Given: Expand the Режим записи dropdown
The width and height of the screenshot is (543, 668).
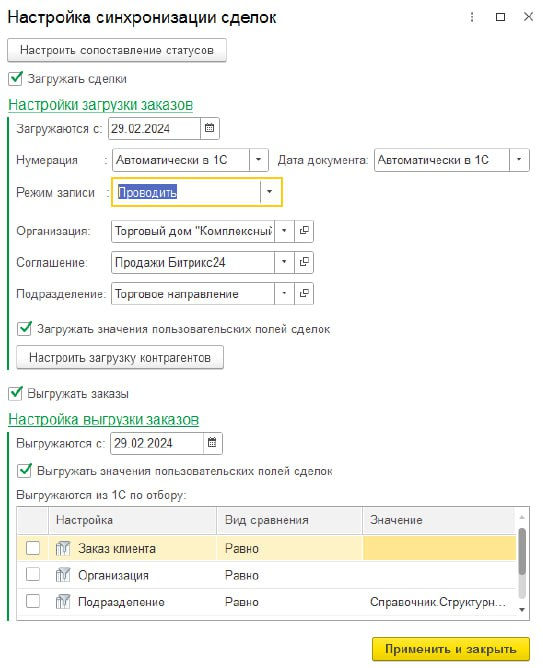Looking at the screenshot, I should click(270, 192).
